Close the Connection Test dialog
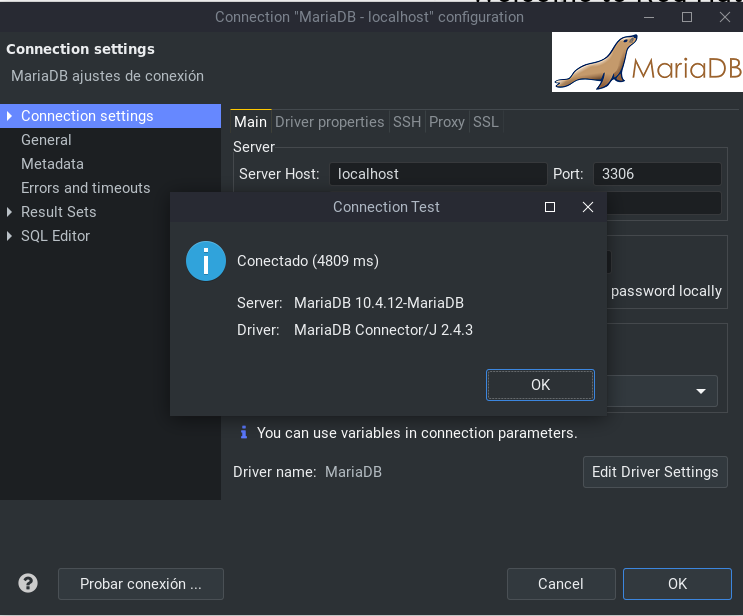The image size is (743, 616). 588,207
